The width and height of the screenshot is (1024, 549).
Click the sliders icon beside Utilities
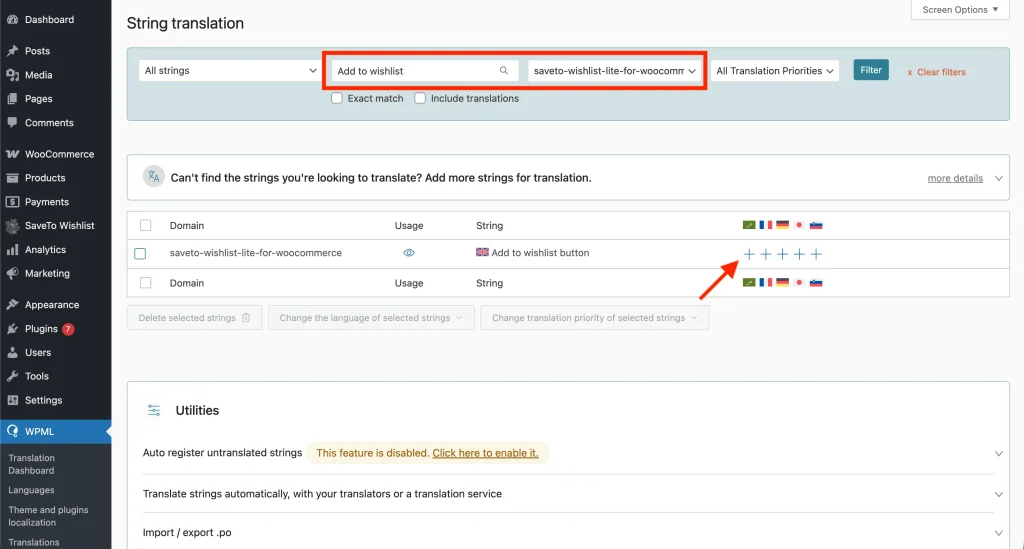pos(153,410)
